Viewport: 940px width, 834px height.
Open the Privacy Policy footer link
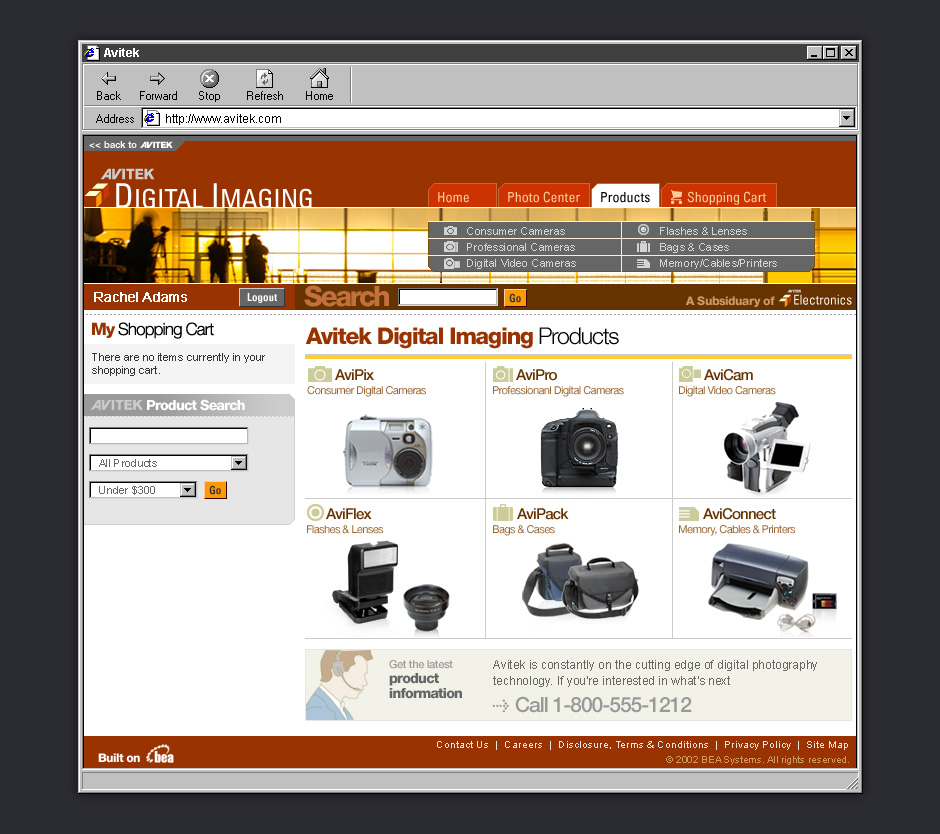(757, 745)
